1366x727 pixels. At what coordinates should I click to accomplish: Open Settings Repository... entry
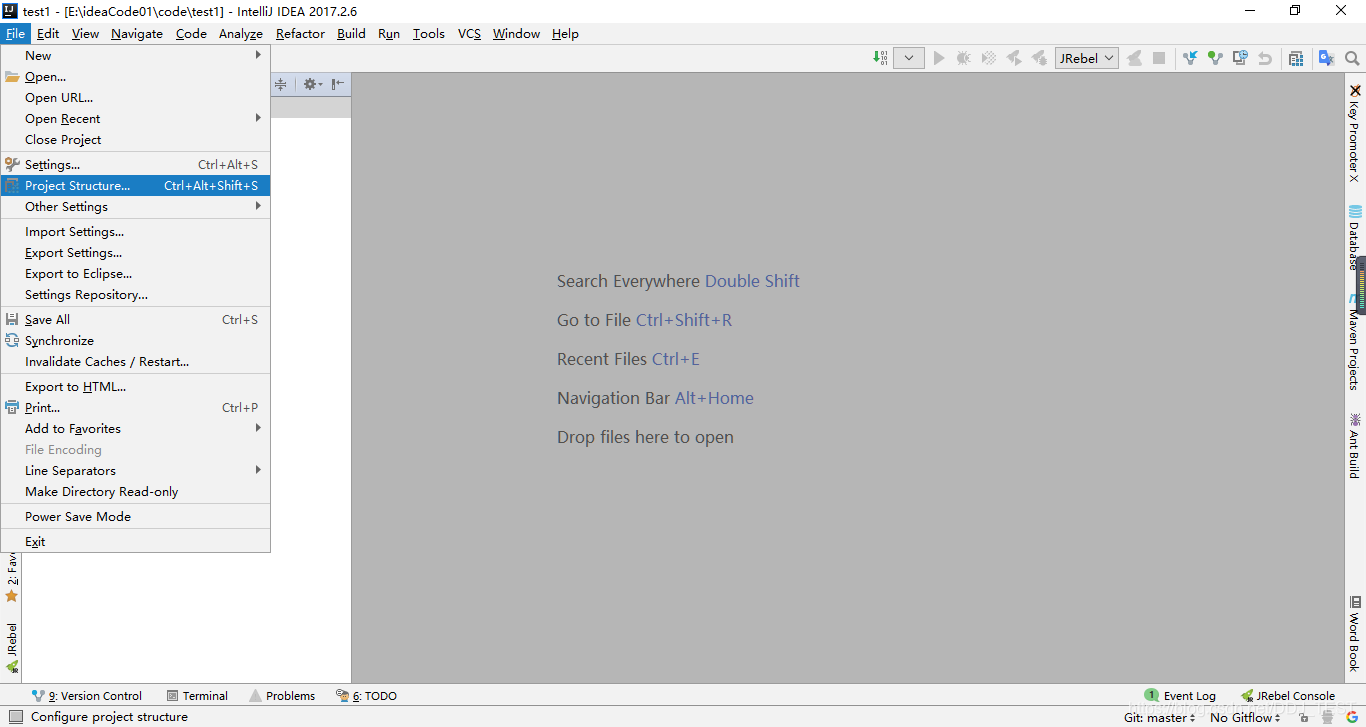136,295
